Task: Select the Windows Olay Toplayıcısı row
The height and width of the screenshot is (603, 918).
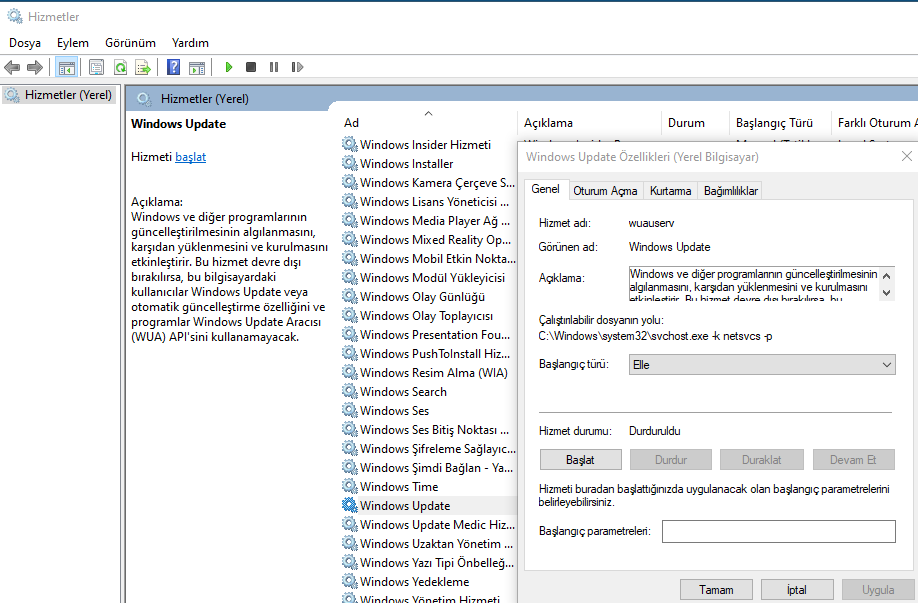Action: [x=429, y=316]
